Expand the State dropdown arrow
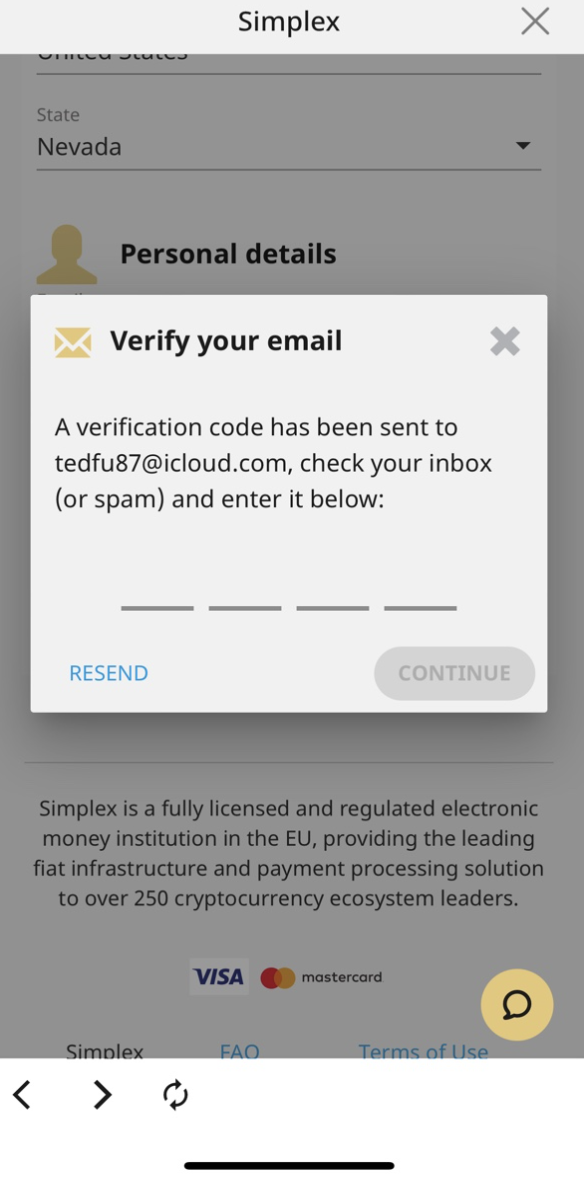The height and width of the screenshot is (1180, 584). [523, 146]
